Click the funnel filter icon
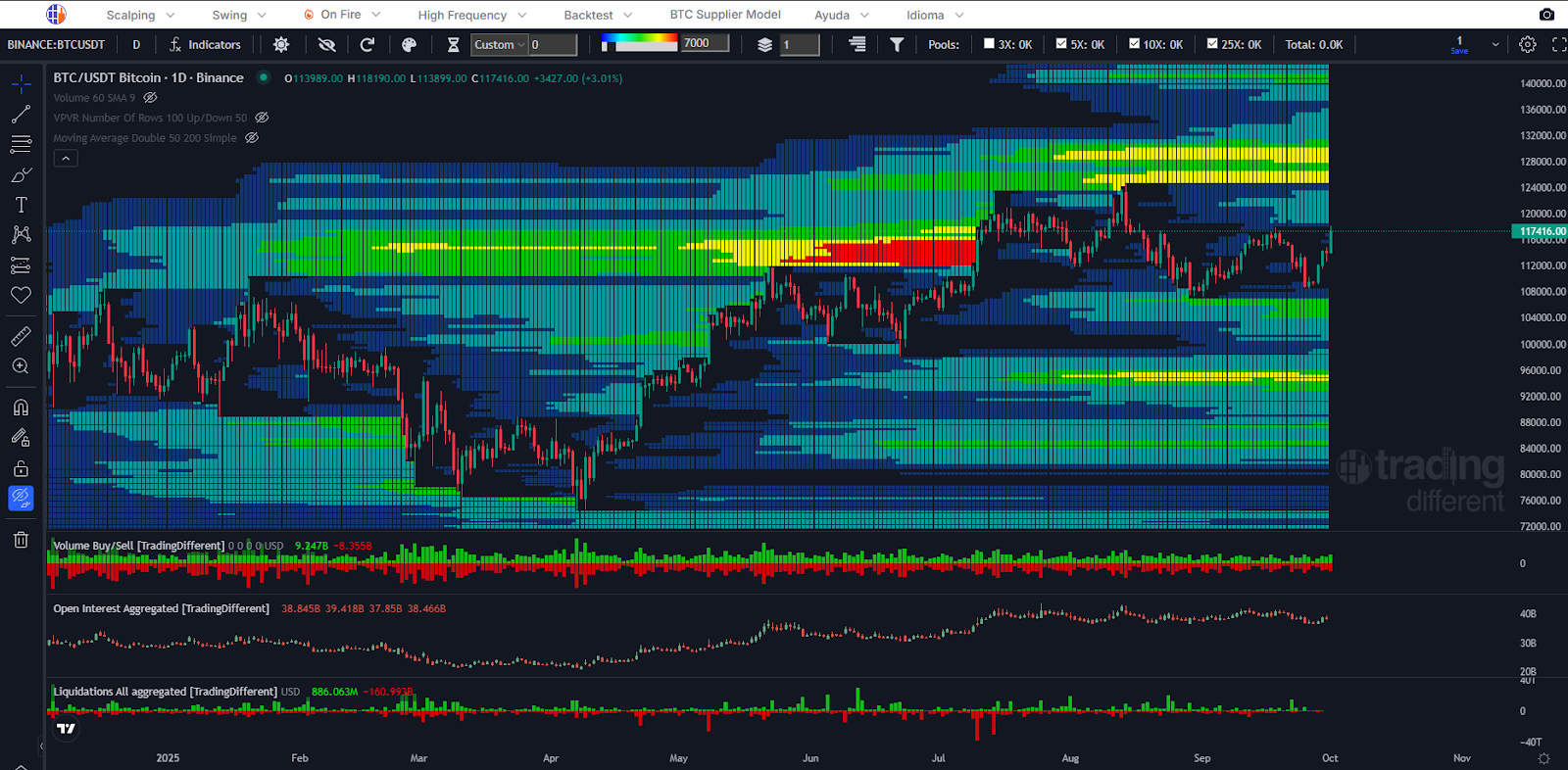The image size is (1568, 770). click(897, 44)
